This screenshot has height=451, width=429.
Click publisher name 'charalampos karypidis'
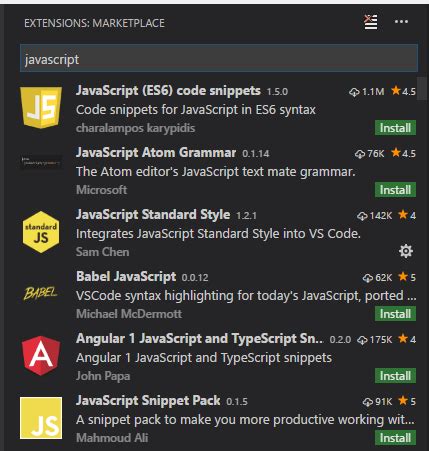pyautogui.click(x=135, y=128)
